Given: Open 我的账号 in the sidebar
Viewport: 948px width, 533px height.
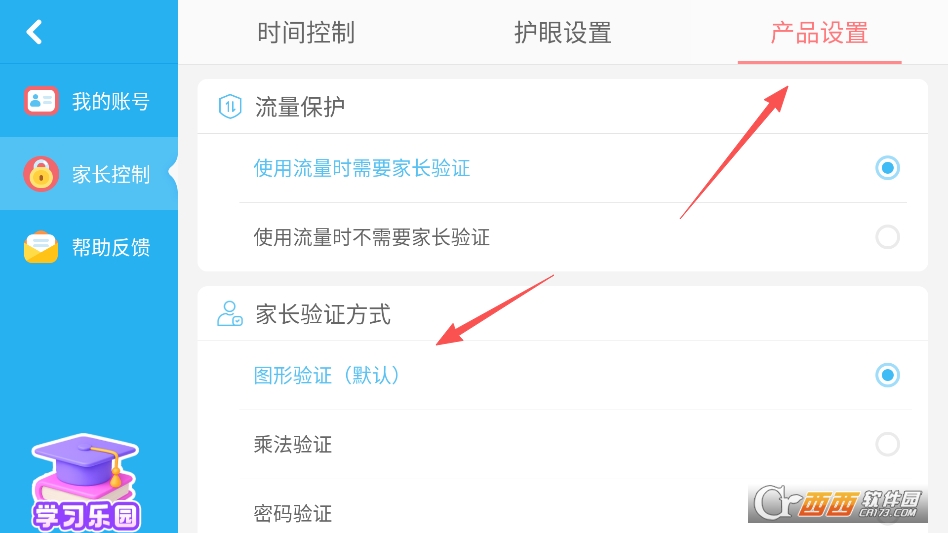Looking at the screenshot, I should [110, 102].
